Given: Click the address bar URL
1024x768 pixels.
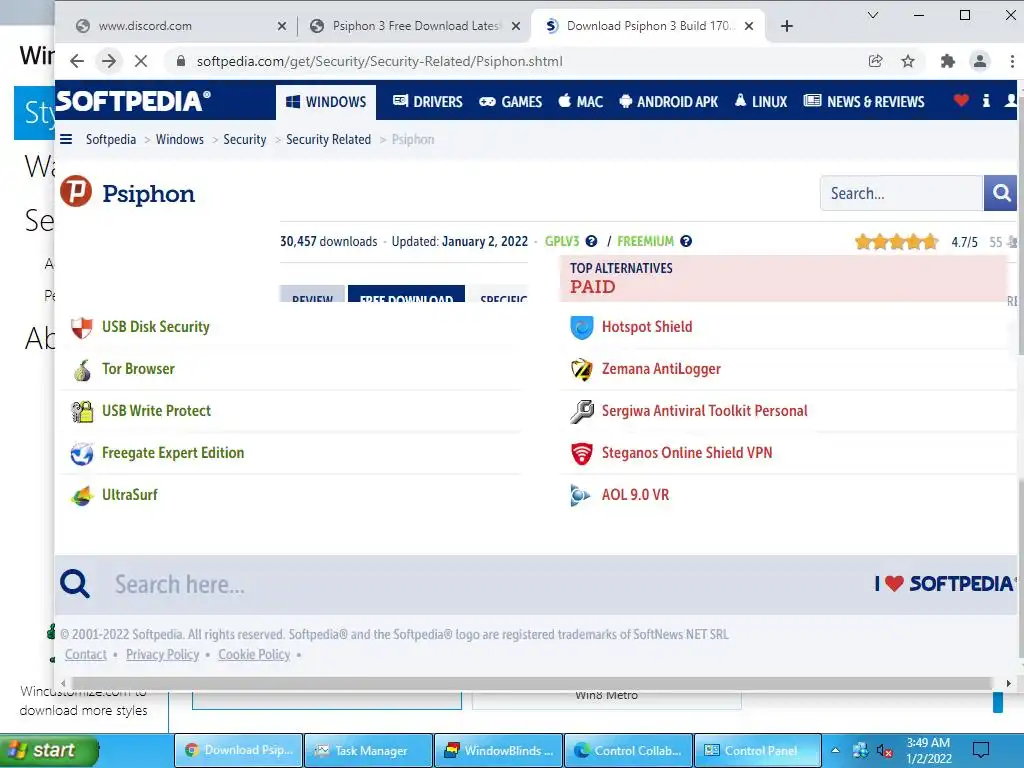Looking at the screenshot, I should click(379, 61).
